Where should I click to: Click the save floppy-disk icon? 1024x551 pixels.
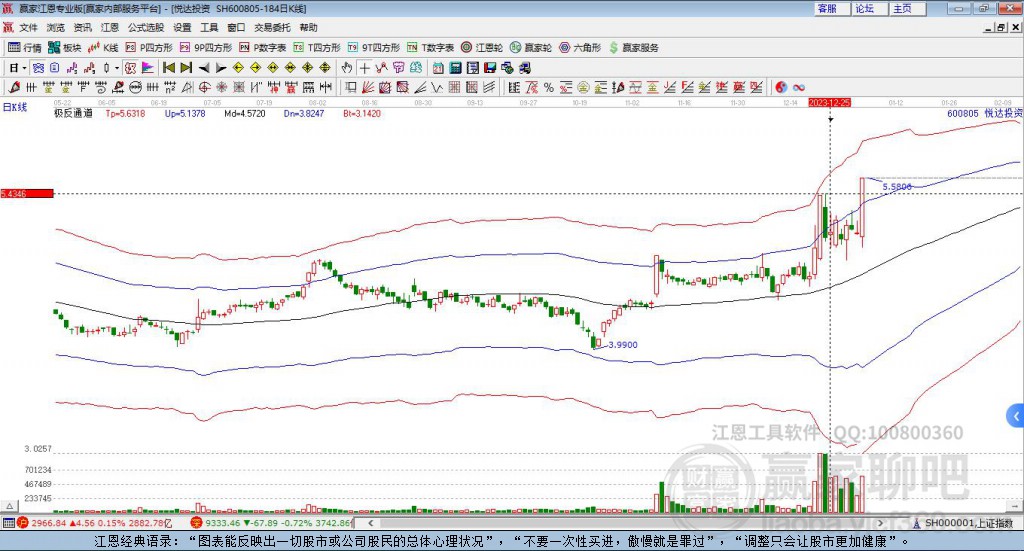pos(490,68)
